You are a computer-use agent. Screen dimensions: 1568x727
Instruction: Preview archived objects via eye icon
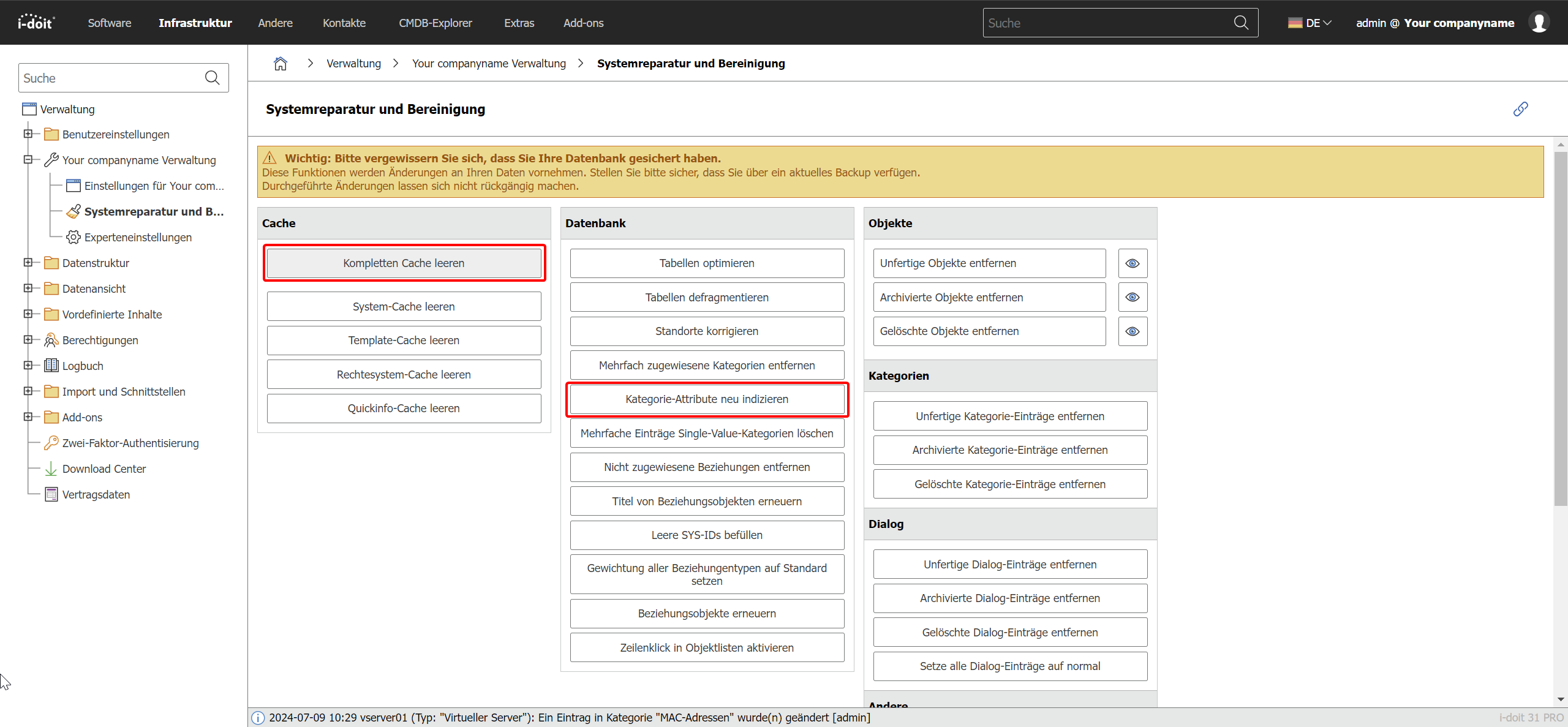point(1133,297)
